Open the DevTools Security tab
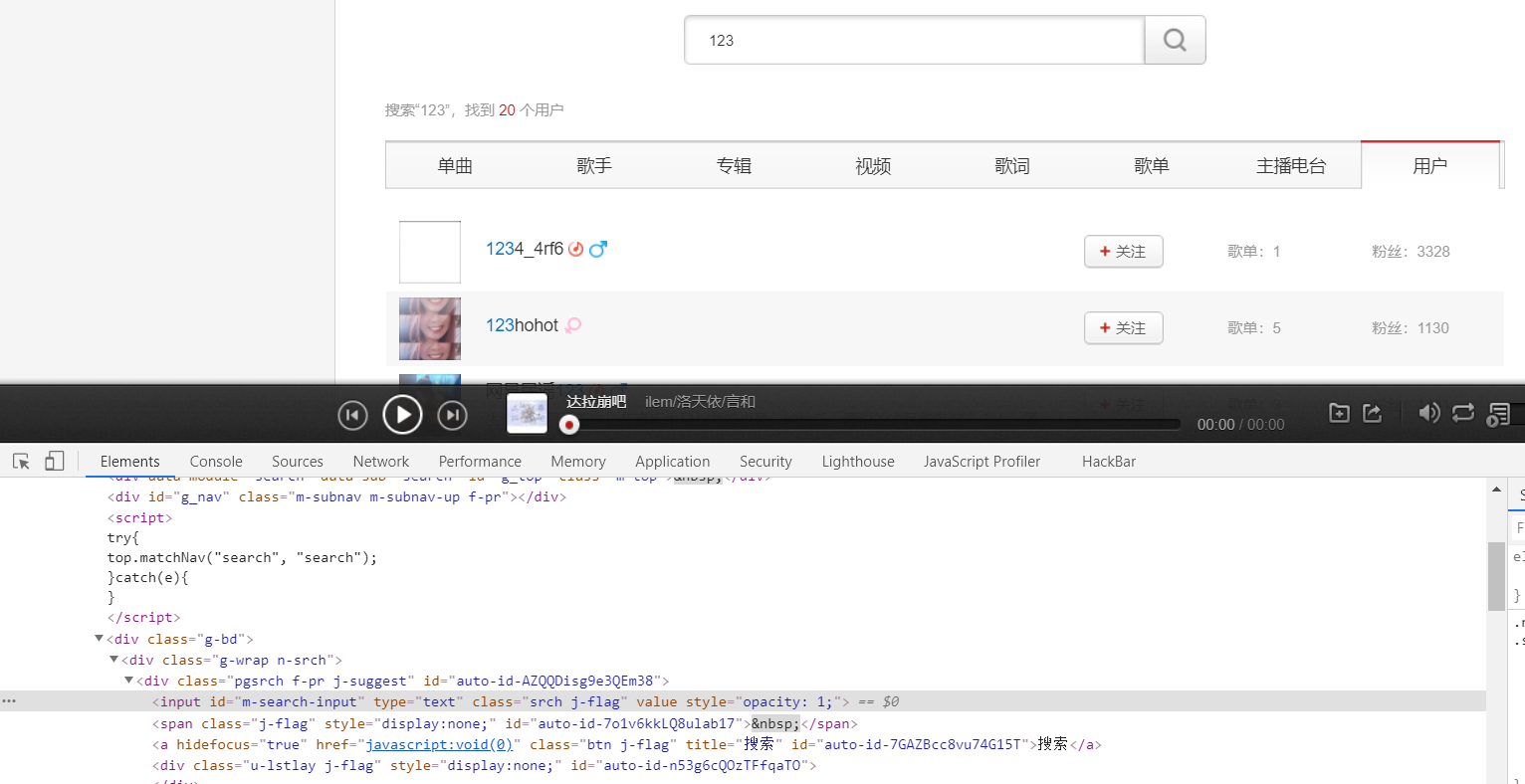This screenshot has height=784, width=1525. point(765,462)
